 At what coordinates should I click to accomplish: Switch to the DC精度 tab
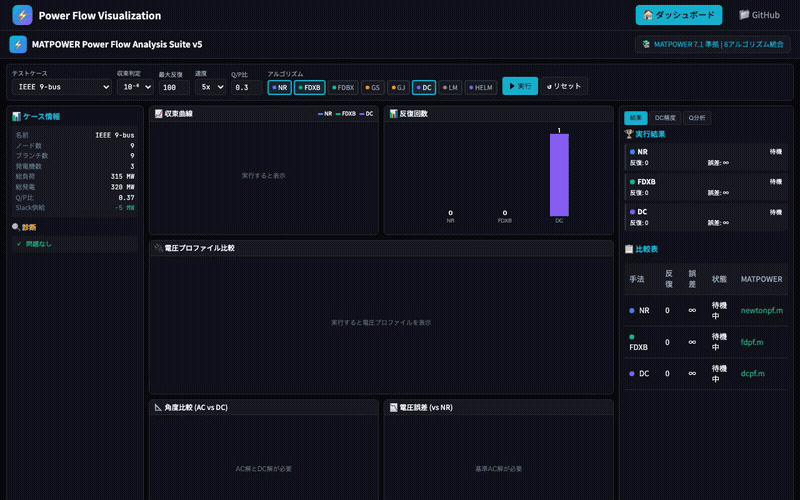point(666,117)
